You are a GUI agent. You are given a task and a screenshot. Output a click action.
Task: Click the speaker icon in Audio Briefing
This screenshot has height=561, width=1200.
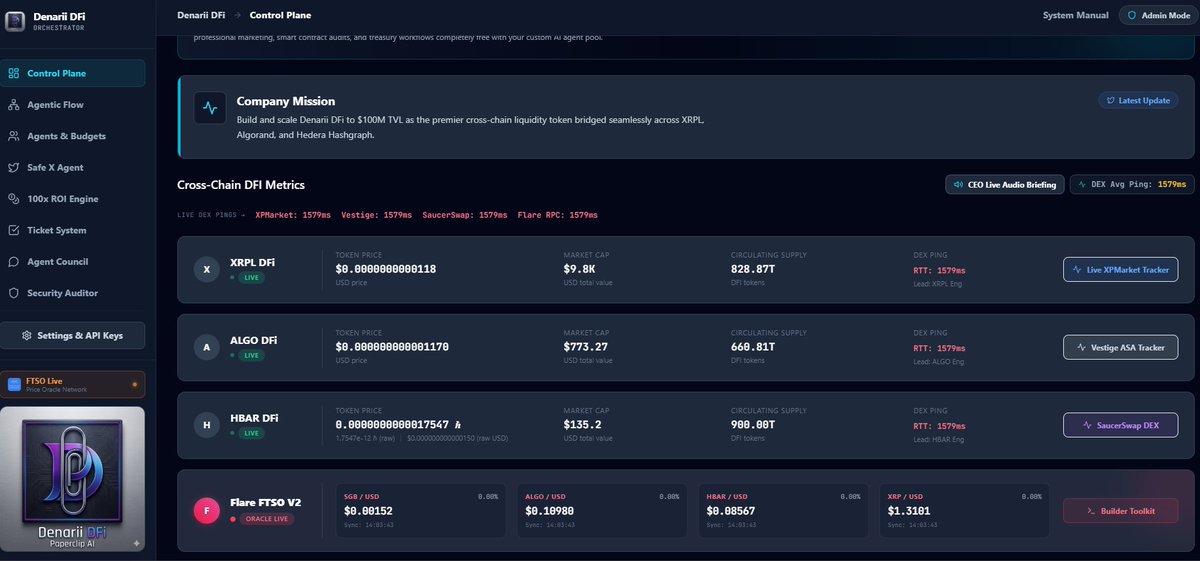959,185
